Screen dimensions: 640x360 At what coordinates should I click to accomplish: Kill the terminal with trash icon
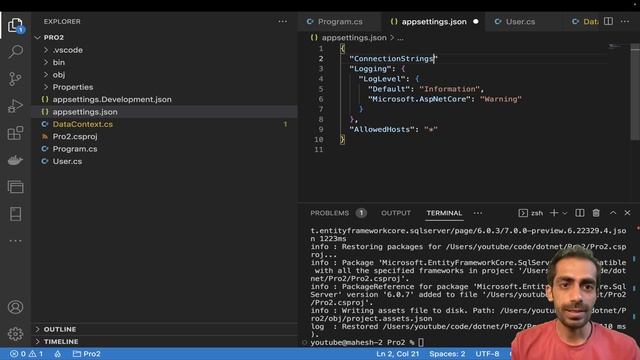tap(596, 213)
